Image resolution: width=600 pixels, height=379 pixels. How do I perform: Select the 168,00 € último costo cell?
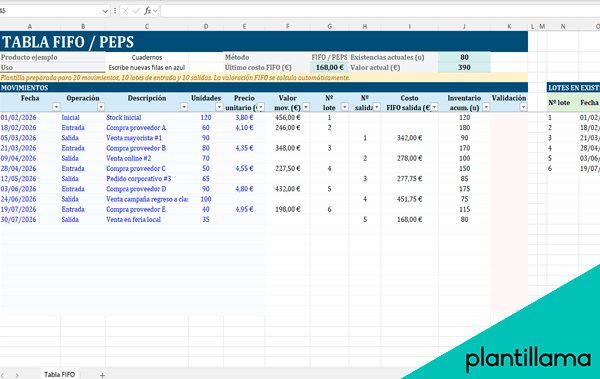[x=329, y=67]
